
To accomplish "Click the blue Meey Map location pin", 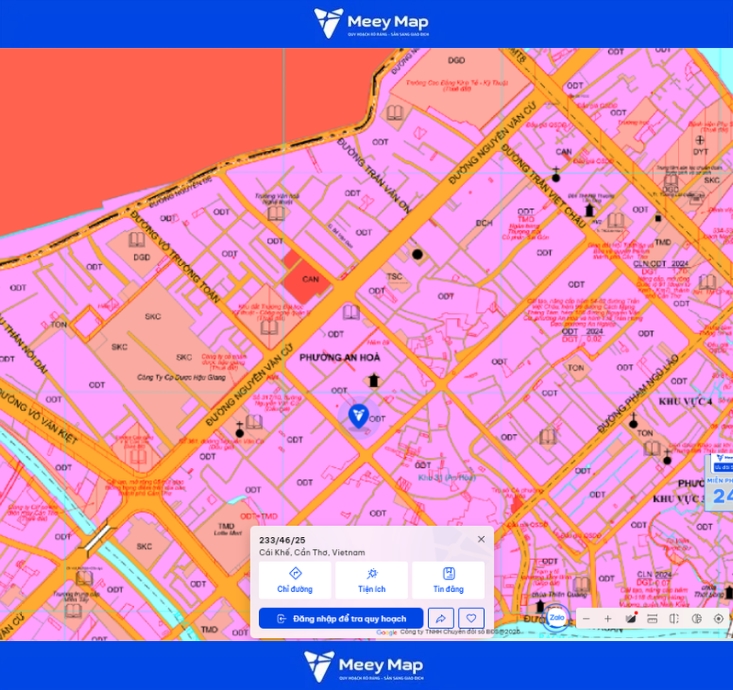I will [x=359, y=417].
